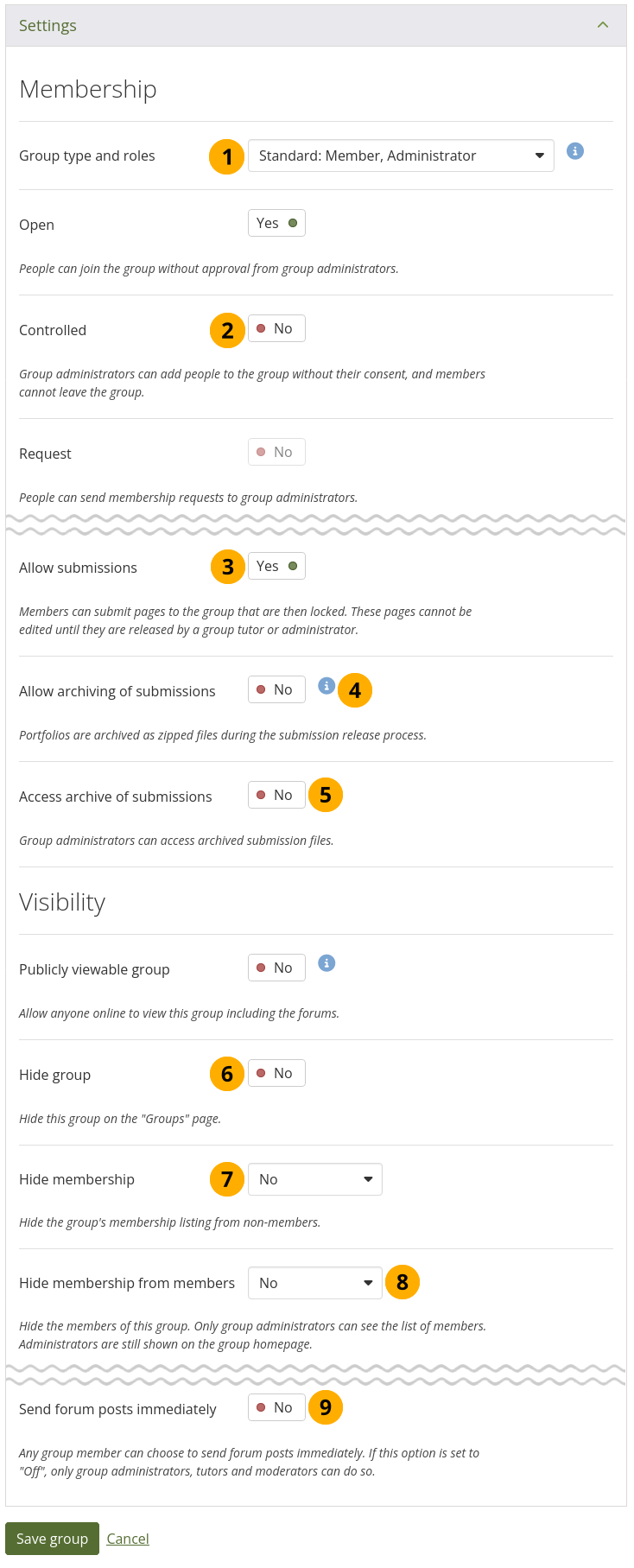The height and width of the screenshot is (1568, 634).
Task: Open the Hide membership dropdown
Action: pos(314,1180)
